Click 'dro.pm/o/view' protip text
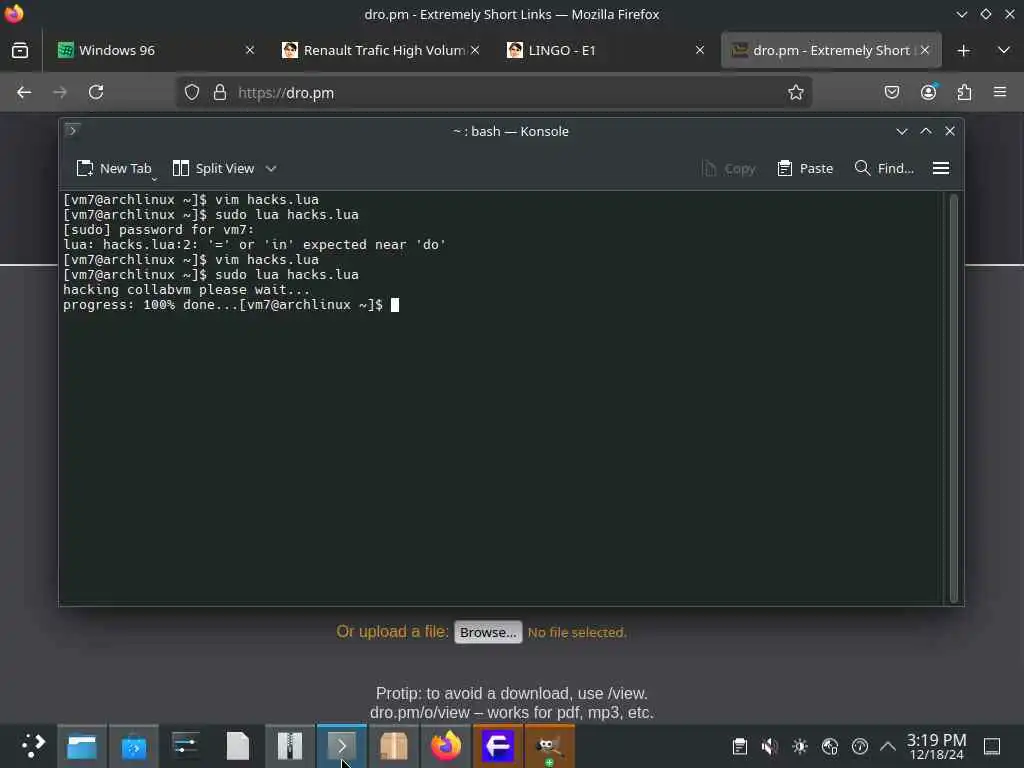This screenshot has height=768, width=1024. 420,712
